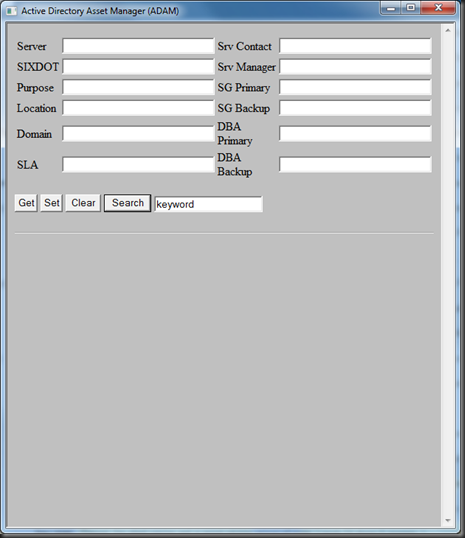Run a lookup with the Search button
The height and width of the screenshot is (538, 465).
128,203
